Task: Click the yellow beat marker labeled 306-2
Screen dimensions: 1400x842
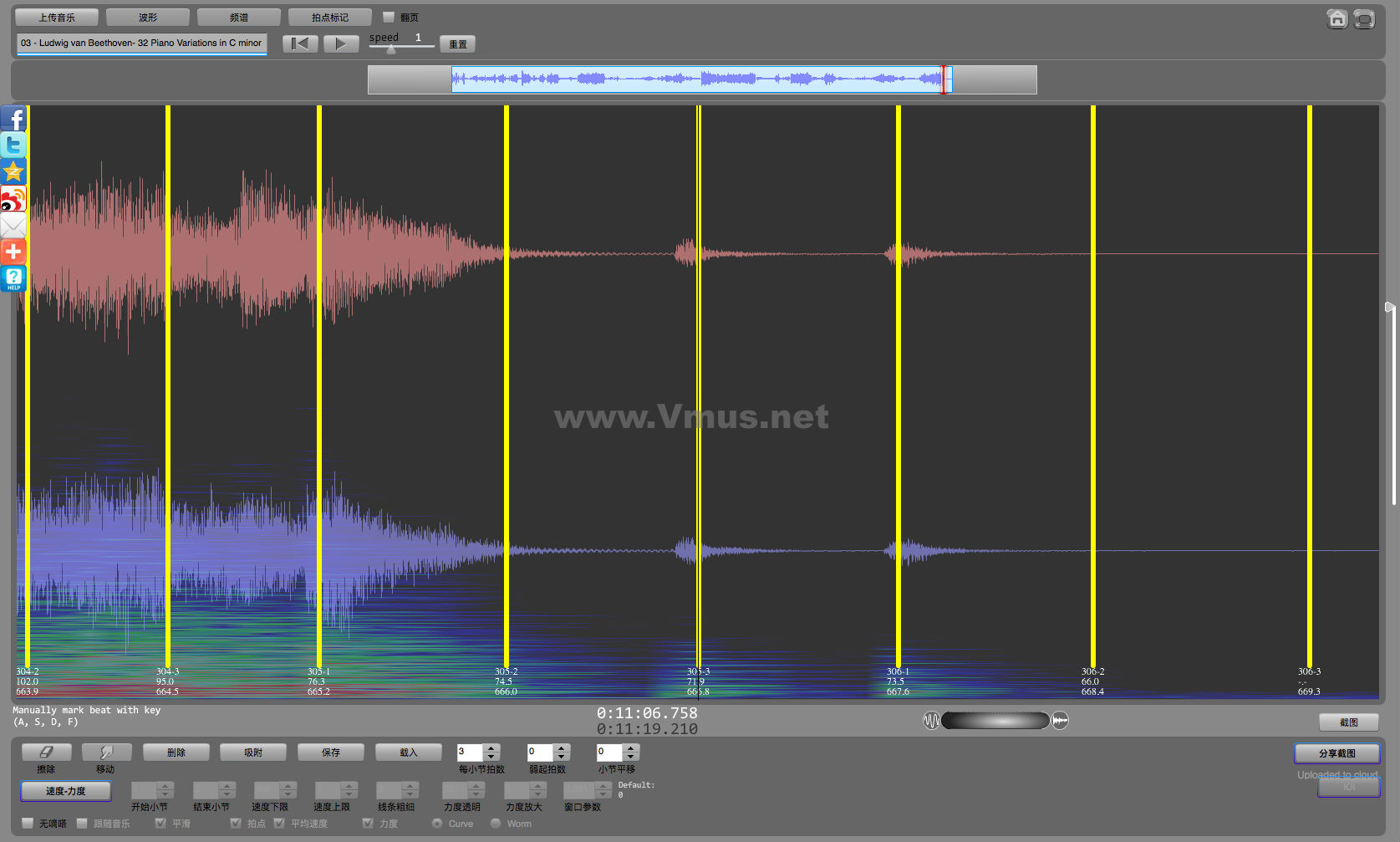Action: pos(1093,386)
